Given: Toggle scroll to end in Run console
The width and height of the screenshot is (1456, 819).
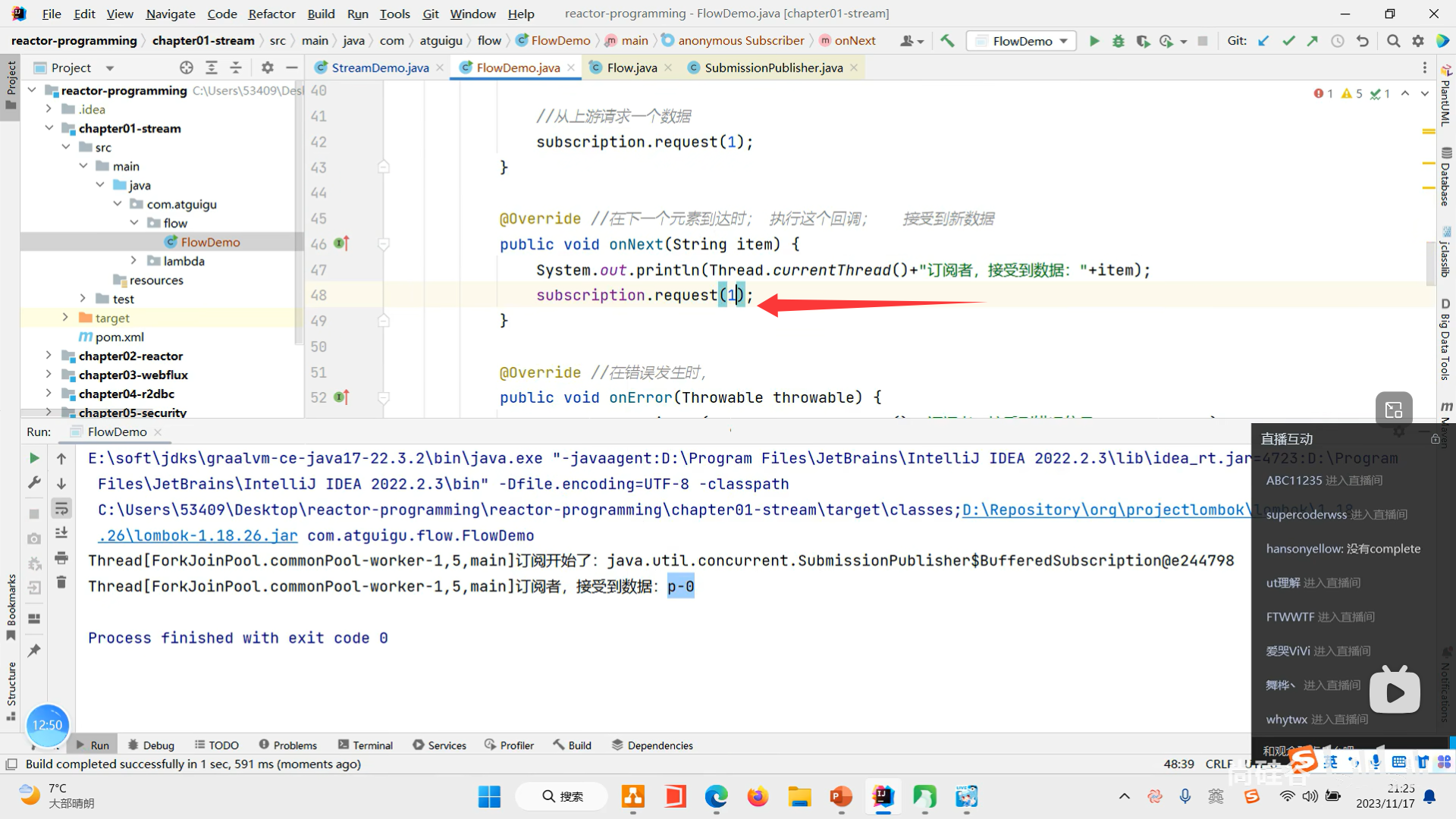Looking at the screenshot, I should coord(61,533).
